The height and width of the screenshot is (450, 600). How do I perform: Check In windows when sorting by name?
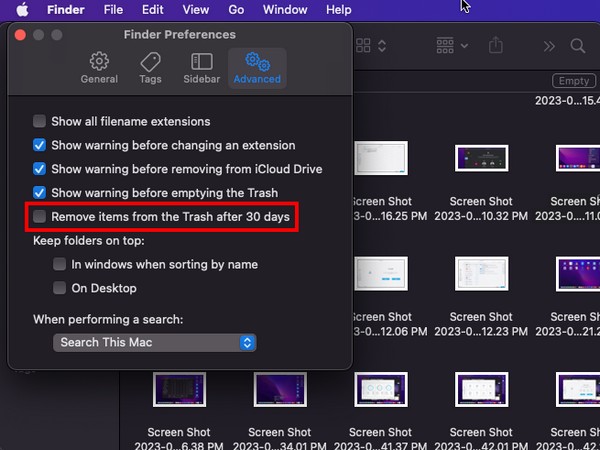point(59,264)
